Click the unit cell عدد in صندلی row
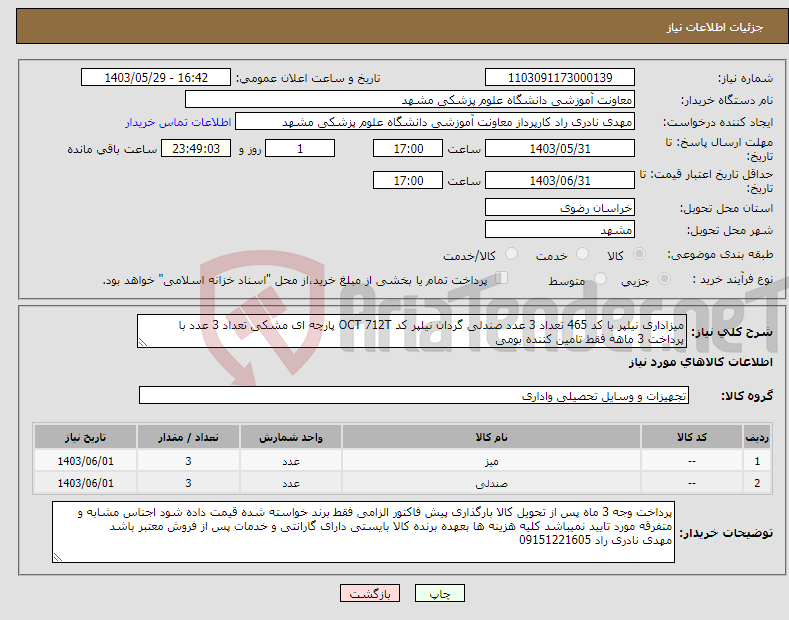The image size is (789, 620). [291, 483]
